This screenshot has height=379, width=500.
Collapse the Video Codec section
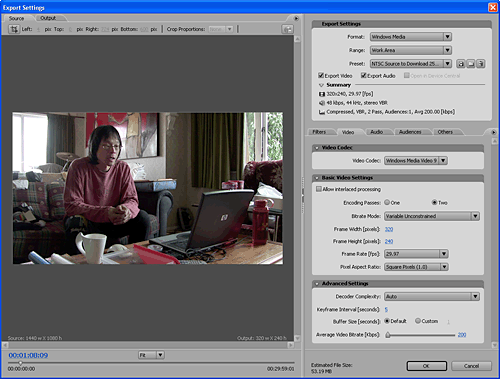[x=317, y=148]
